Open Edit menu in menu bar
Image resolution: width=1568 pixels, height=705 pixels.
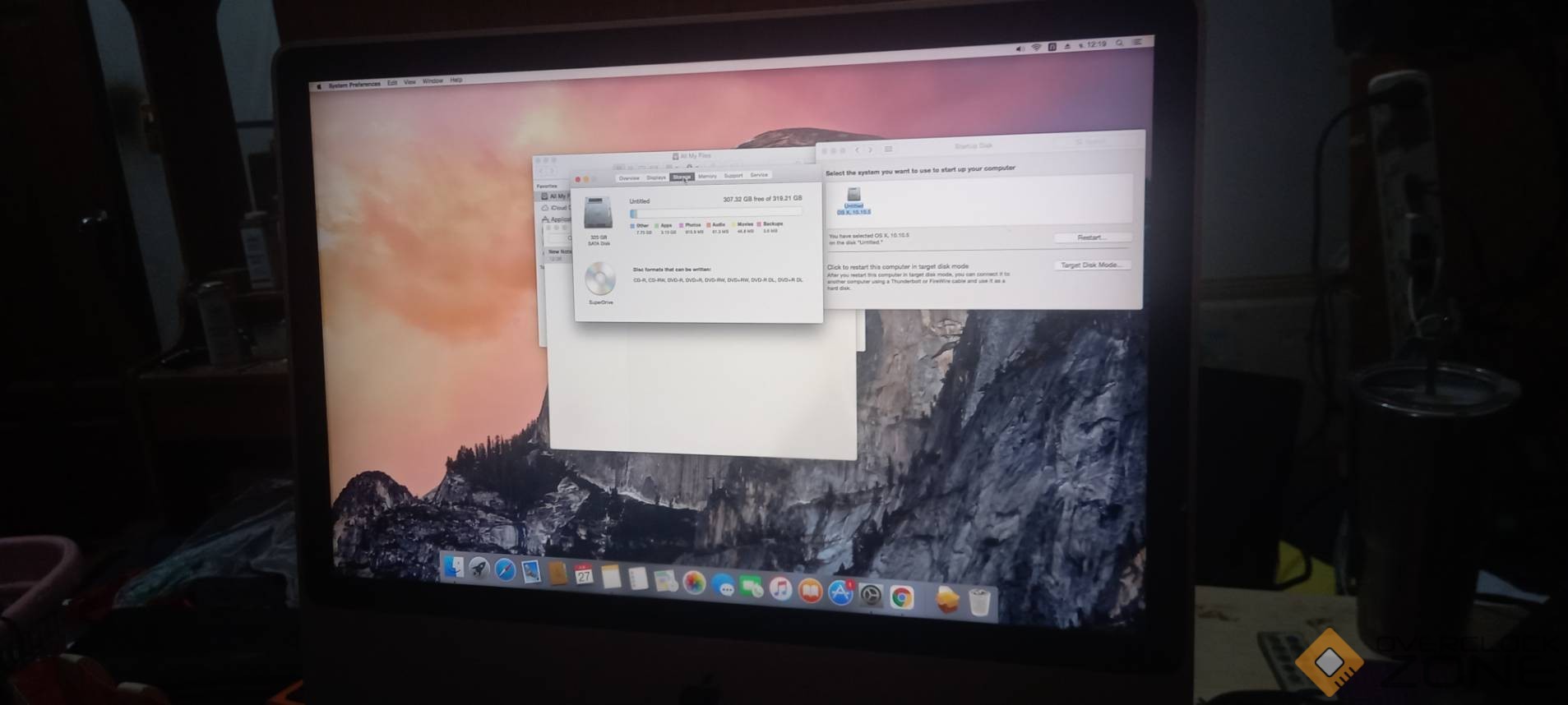pos(392,83)
